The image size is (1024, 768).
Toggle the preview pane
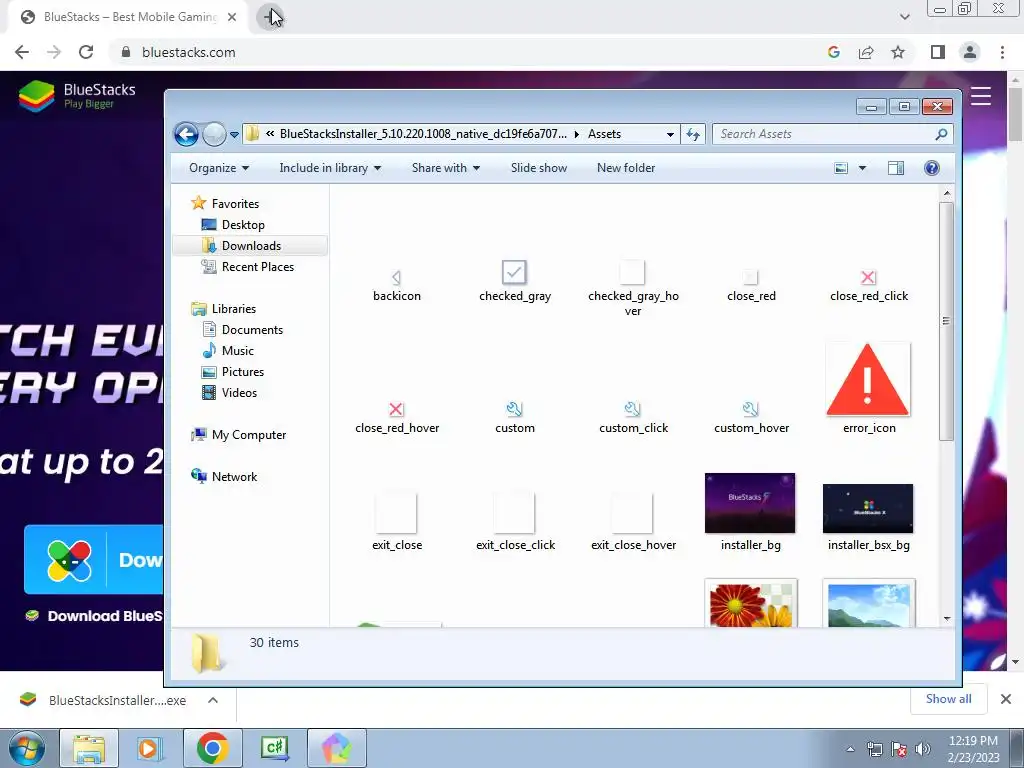point(896,168)
